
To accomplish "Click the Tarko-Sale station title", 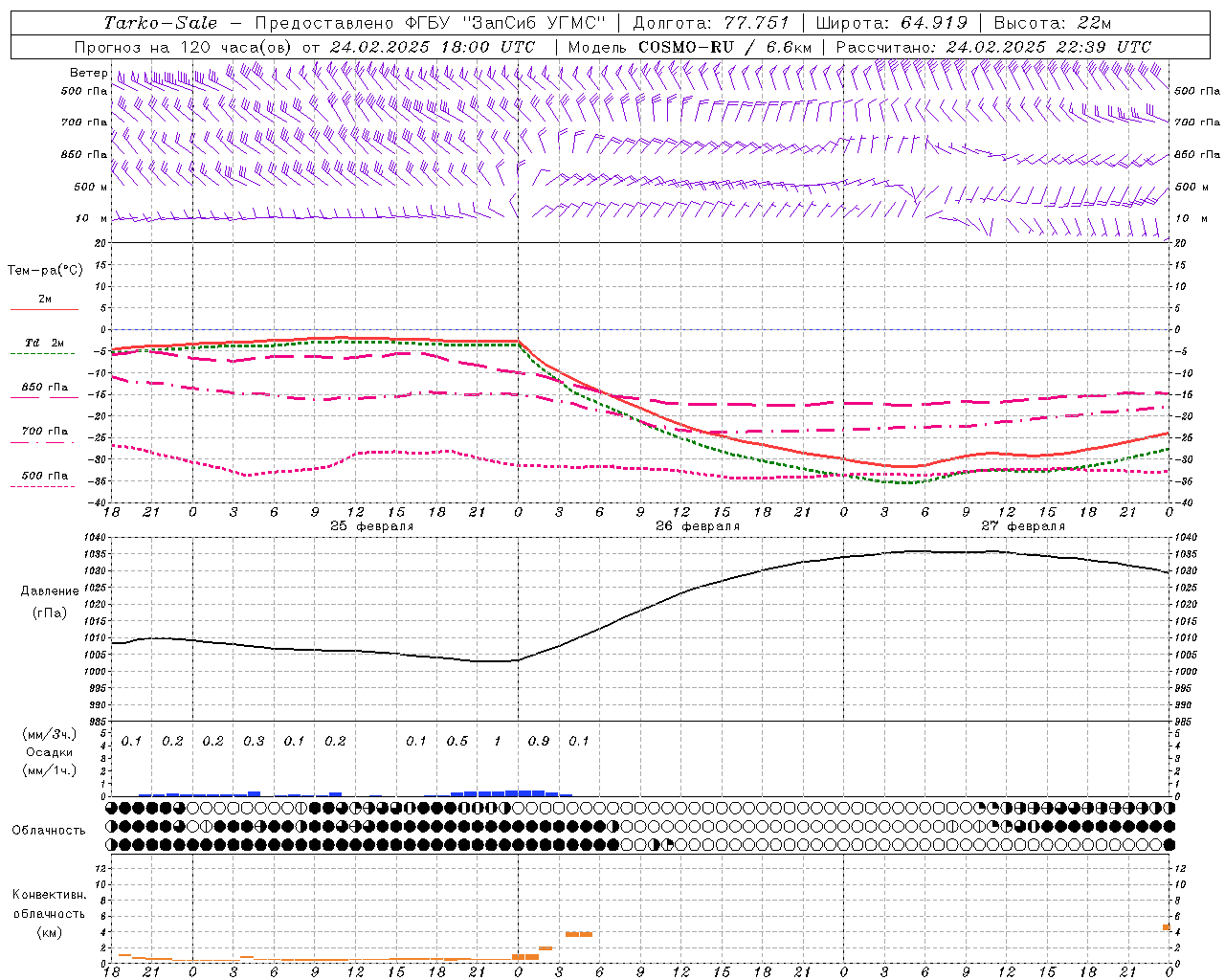I will (x=160, y=23).
